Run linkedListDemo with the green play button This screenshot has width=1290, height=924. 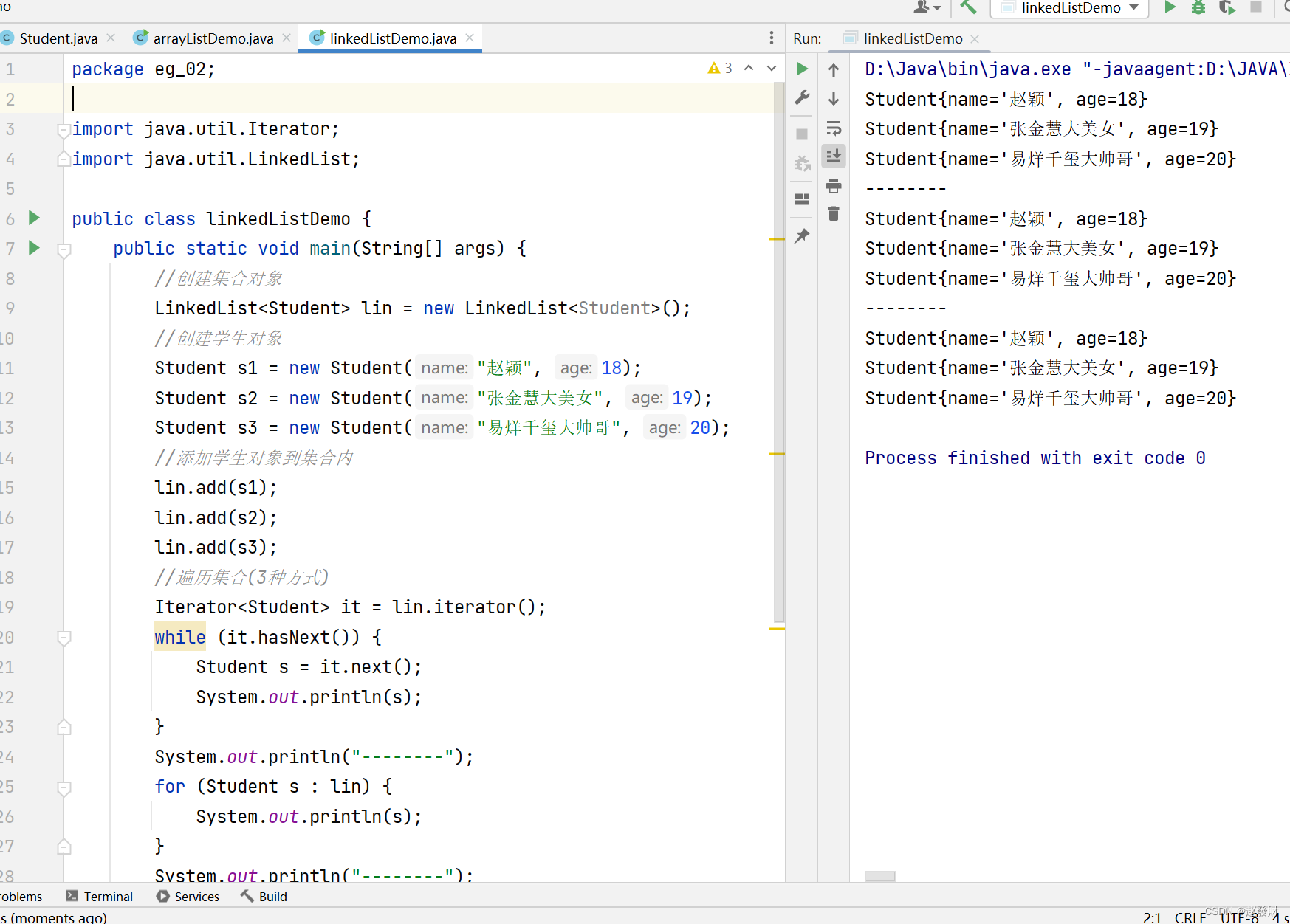pyautogui.click(x=1170, y=7)
